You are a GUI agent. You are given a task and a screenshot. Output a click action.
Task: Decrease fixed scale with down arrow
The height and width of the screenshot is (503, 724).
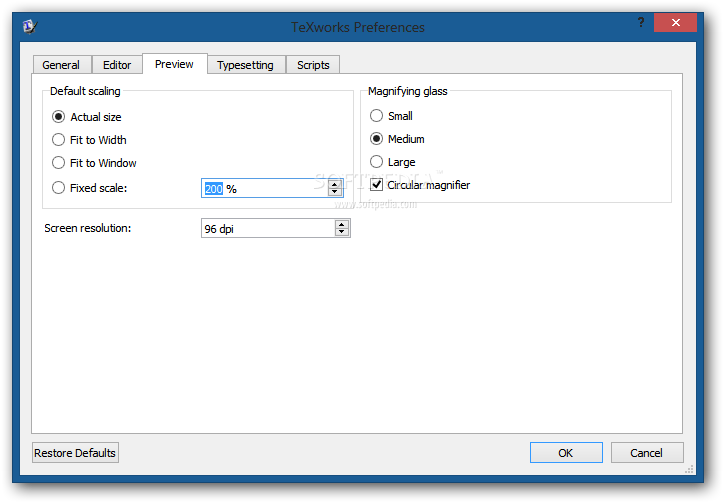(335, 192)
